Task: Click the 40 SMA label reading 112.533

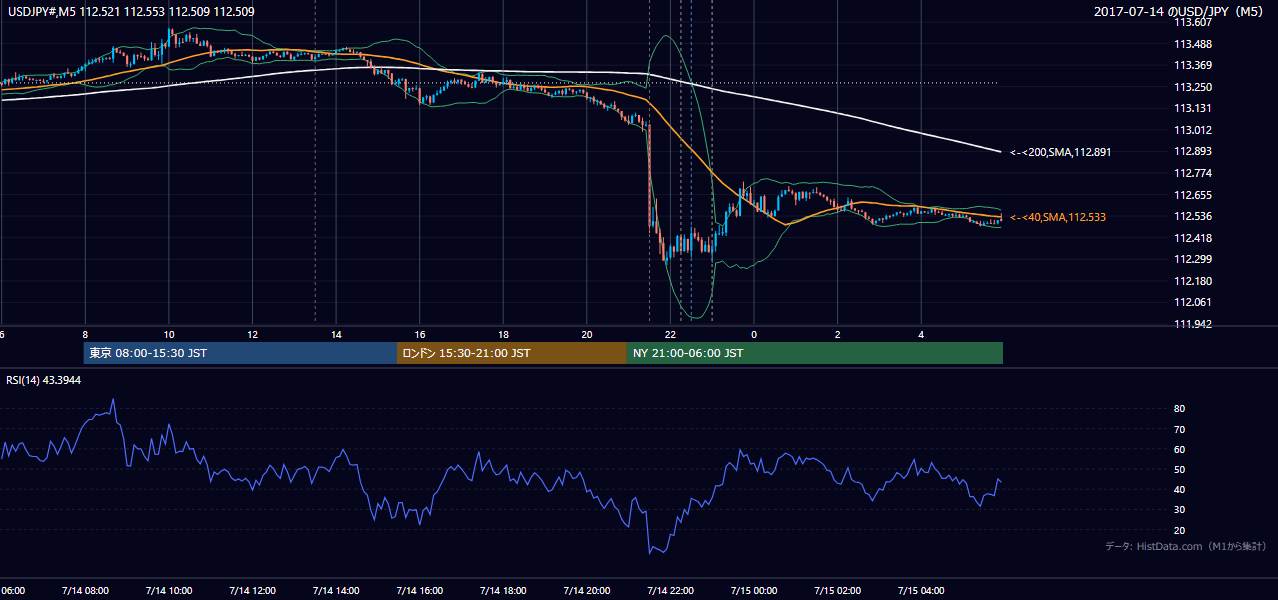Action: (x=1058, y=217)
